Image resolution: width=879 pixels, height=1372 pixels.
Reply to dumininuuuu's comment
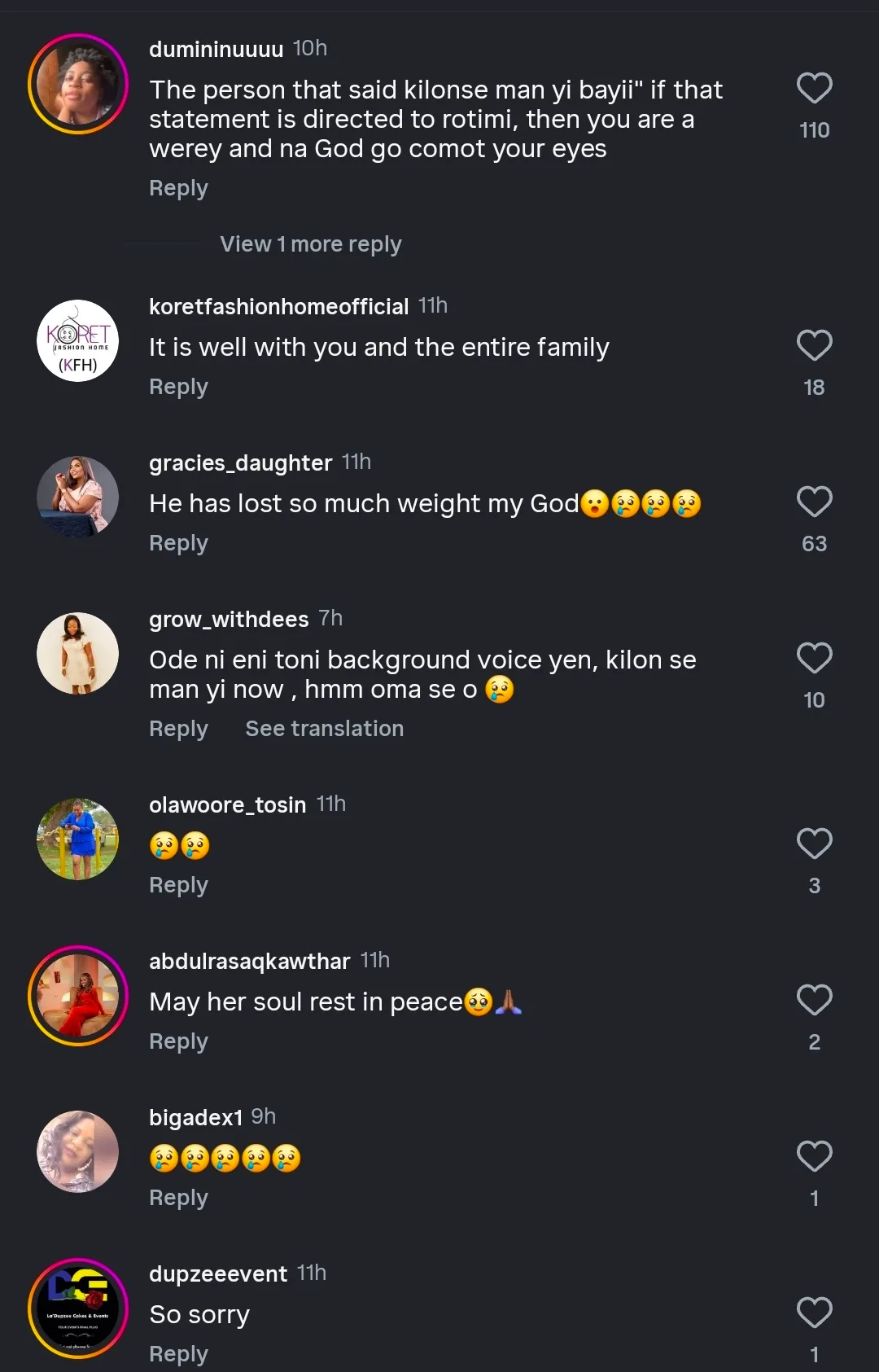178,188
